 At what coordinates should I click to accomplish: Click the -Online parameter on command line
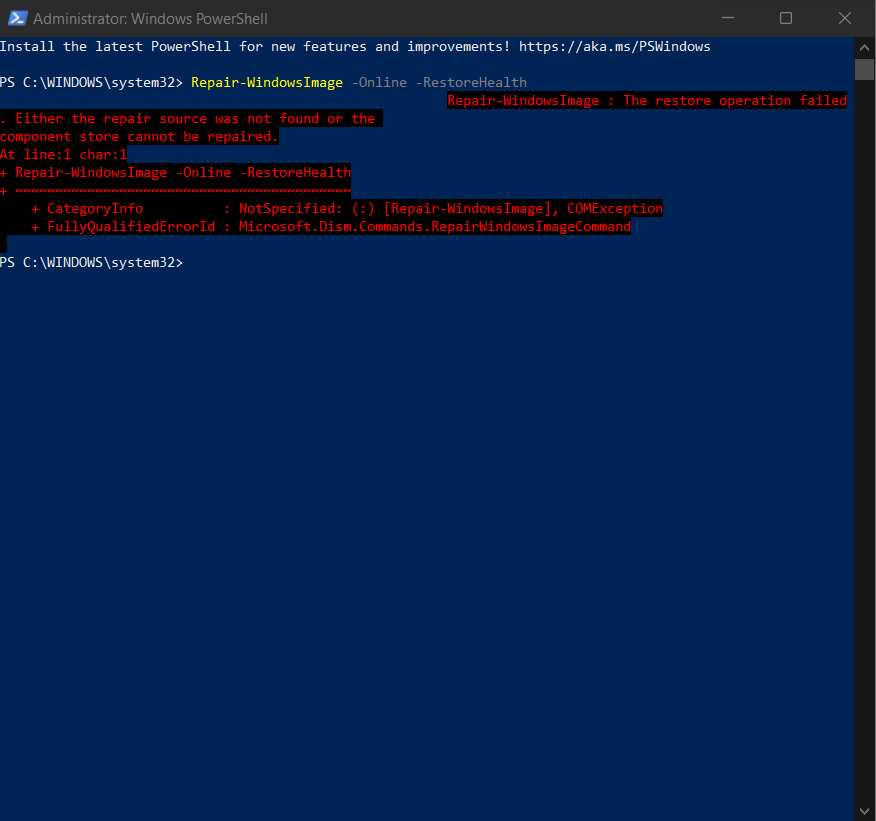click(379, 83)
